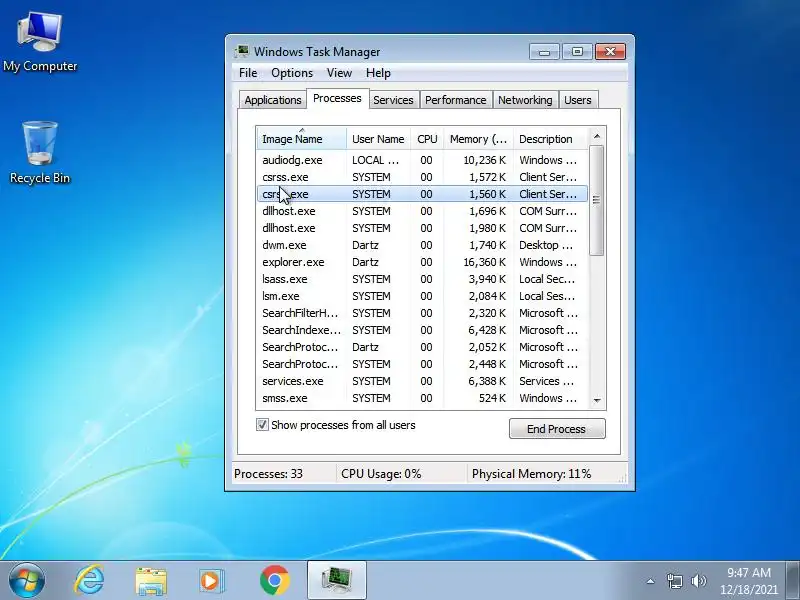Select the Processes tab
This screenshot has height=600, width=800.
(x=337, y=98)
